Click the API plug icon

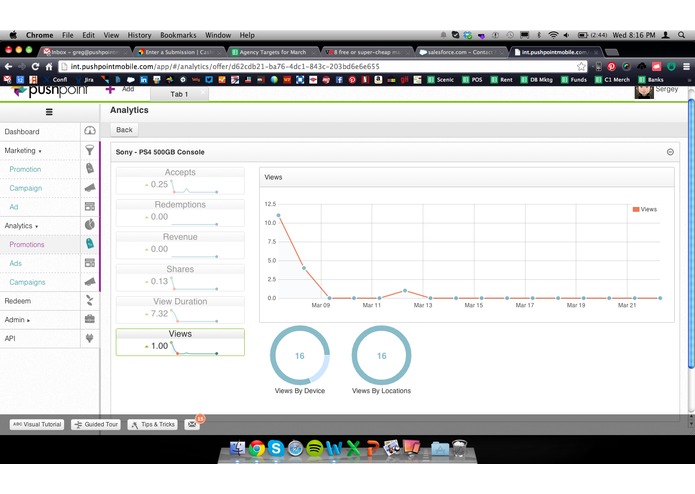(x=90, y=338)
